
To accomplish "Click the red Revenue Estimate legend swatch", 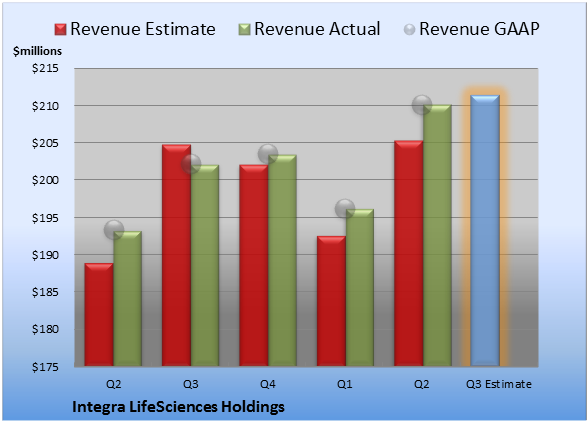I will coord(60,30).
